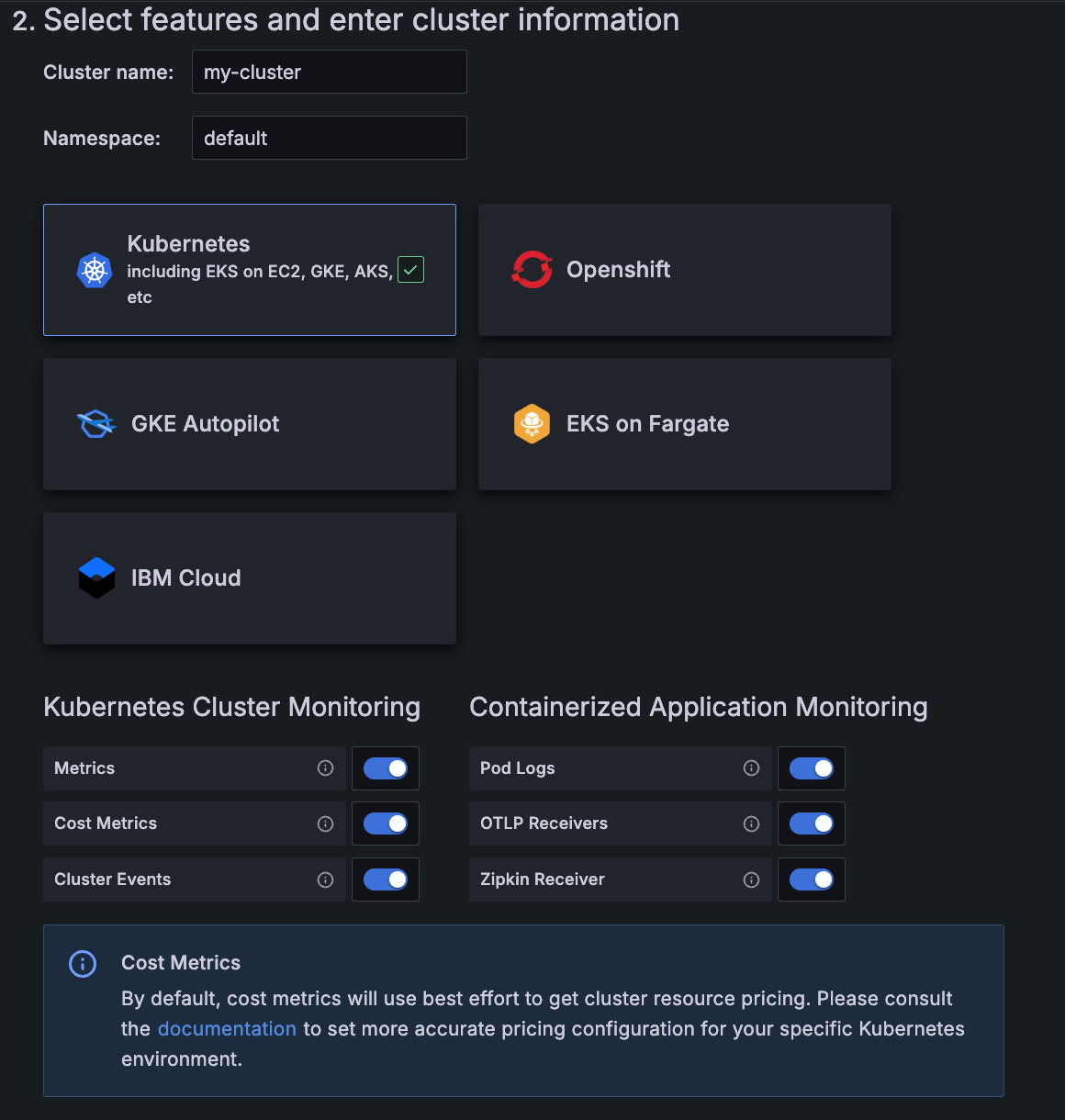Focus the Namespace text field
Image resolution: width=1065 pixels, height=1120 pixels.
[x=329, y=138]
